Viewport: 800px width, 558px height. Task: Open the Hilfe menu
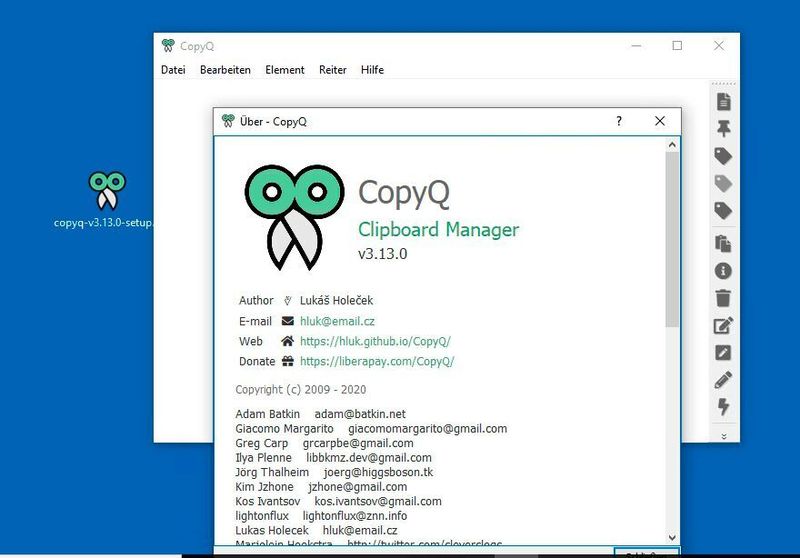click(x=372, y=70)
